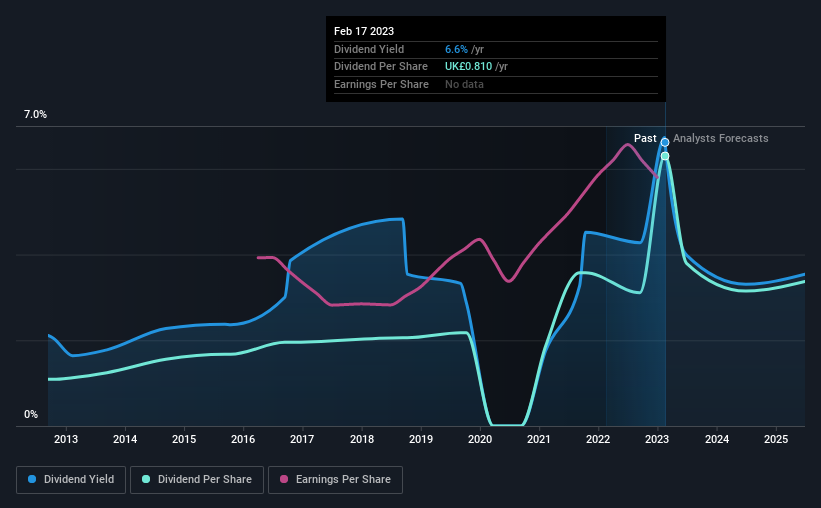This screenshot has height=508, width=821.
Task: Click the pink Earnings Per Share legend dot
Action: pyautogui.click(x=284, y=479)
